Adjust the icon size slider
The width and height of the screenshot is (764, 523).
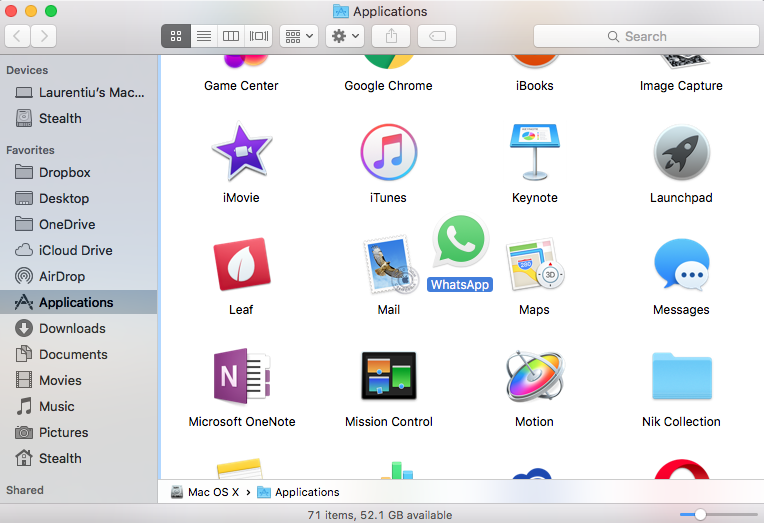700,514
